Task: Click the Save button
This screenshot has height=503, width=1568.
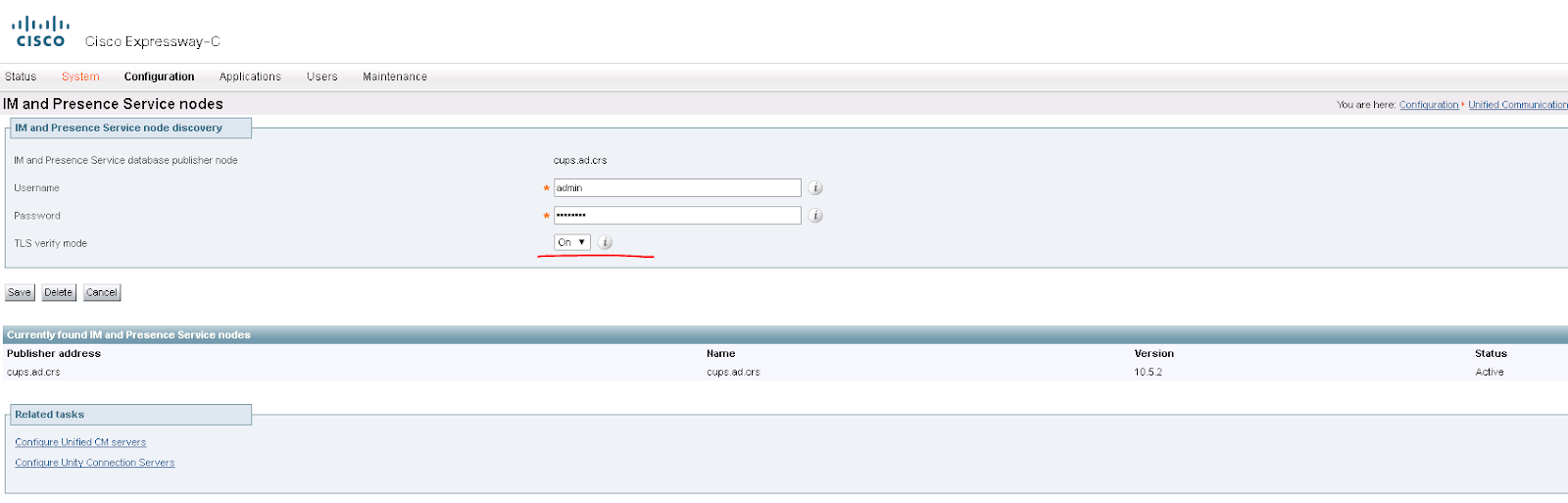Action: [x=20, y=292]
